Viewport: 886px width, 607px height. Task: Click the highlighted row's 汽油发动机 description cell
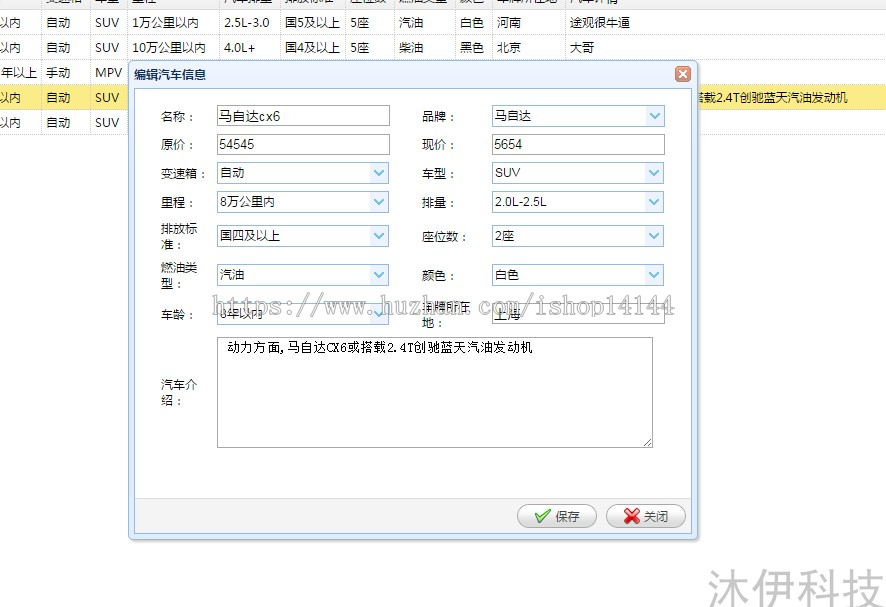click(773, 97)
